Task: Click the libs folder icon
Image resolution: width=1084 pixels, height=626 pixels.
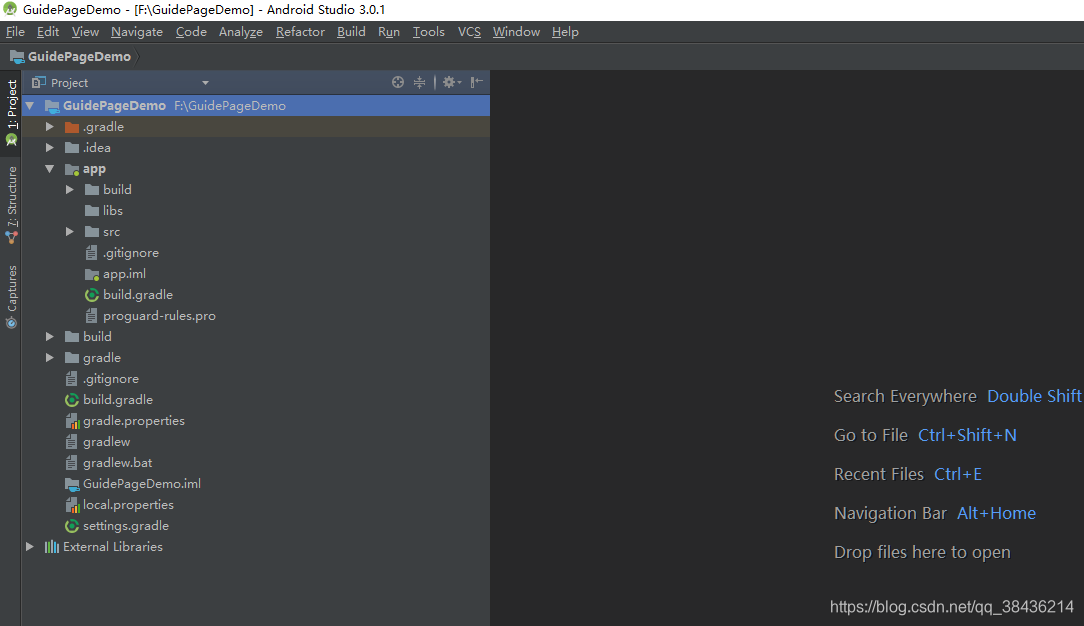Action: pyautogui.click(x=92, y=211)
